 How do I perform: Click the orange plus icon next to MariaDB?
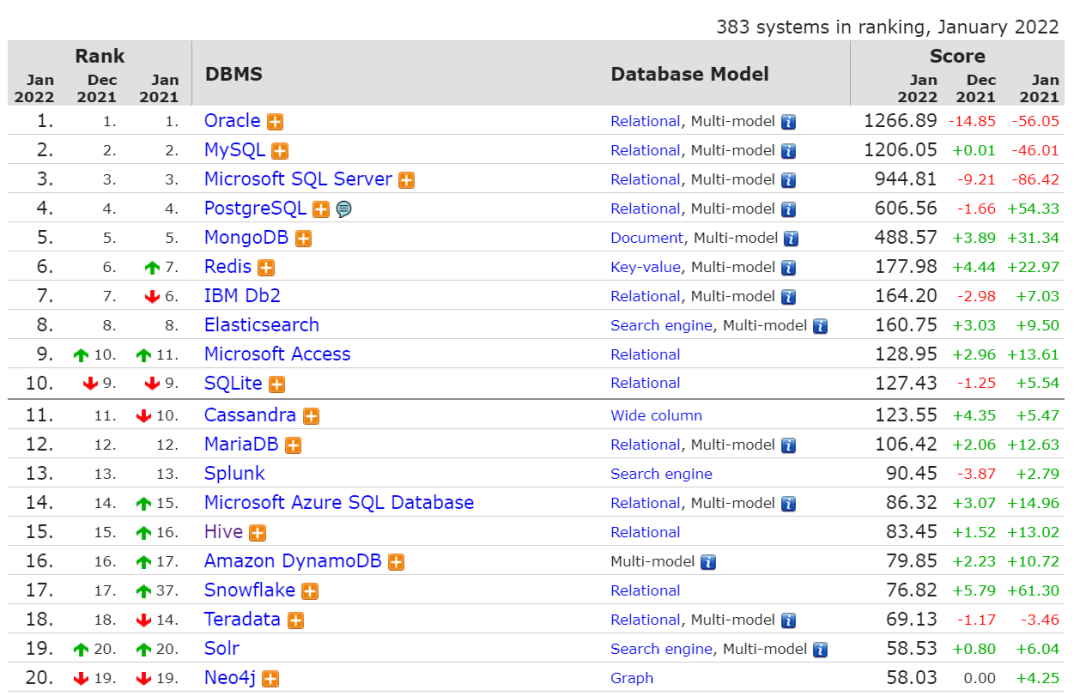293,446
